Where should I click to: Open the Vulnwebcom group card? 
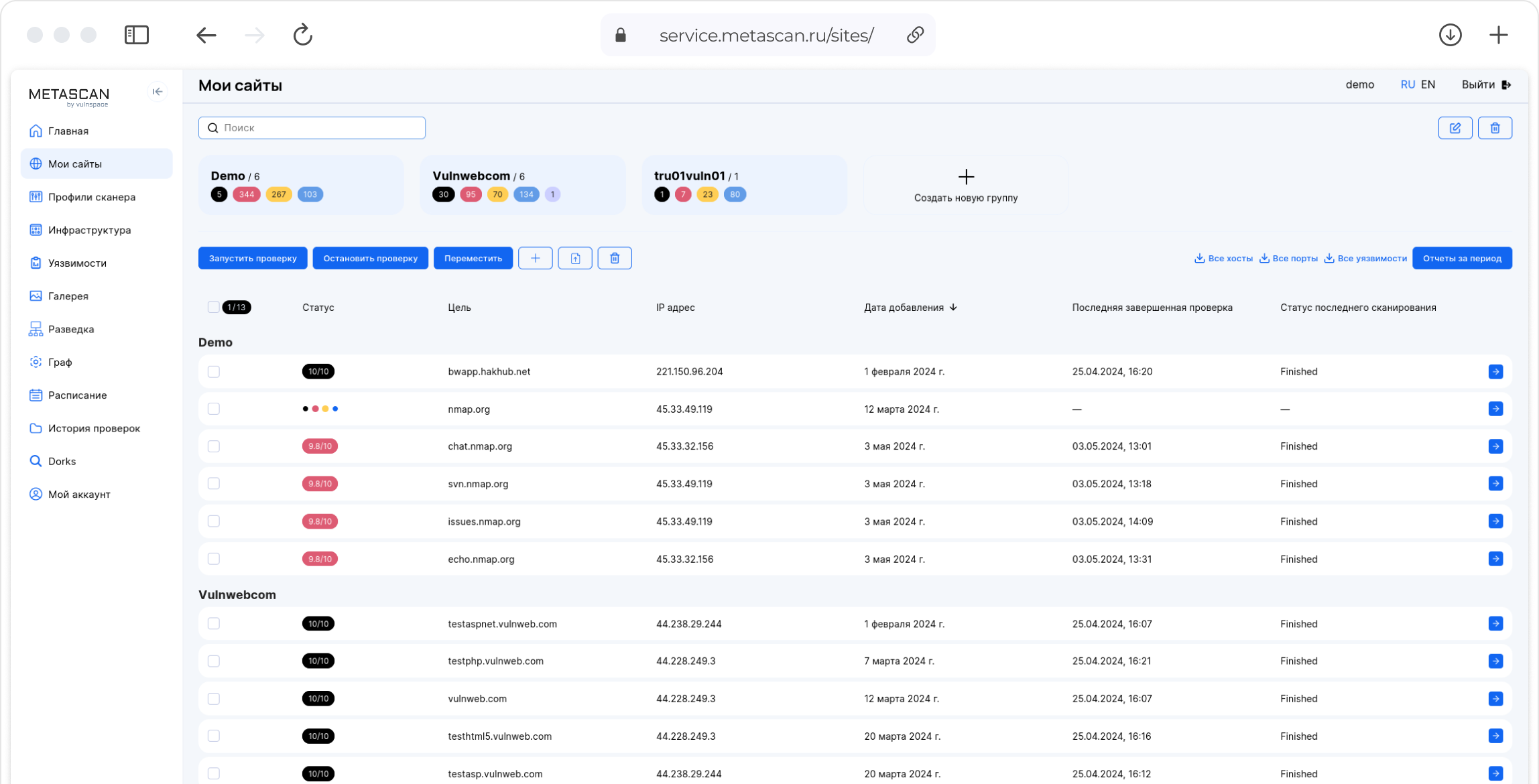[523, 185]
